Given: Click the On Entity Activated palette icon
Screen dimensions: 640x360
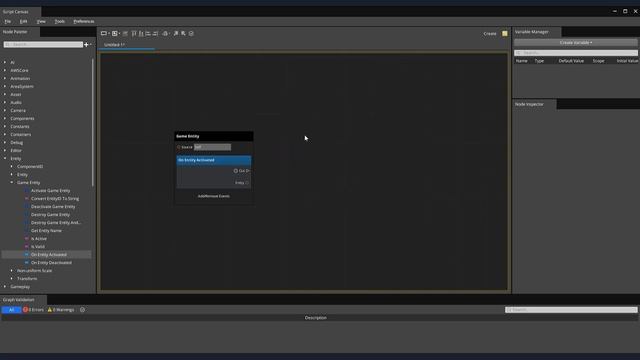Looking at the screenshot, I should tap(27, 255).
